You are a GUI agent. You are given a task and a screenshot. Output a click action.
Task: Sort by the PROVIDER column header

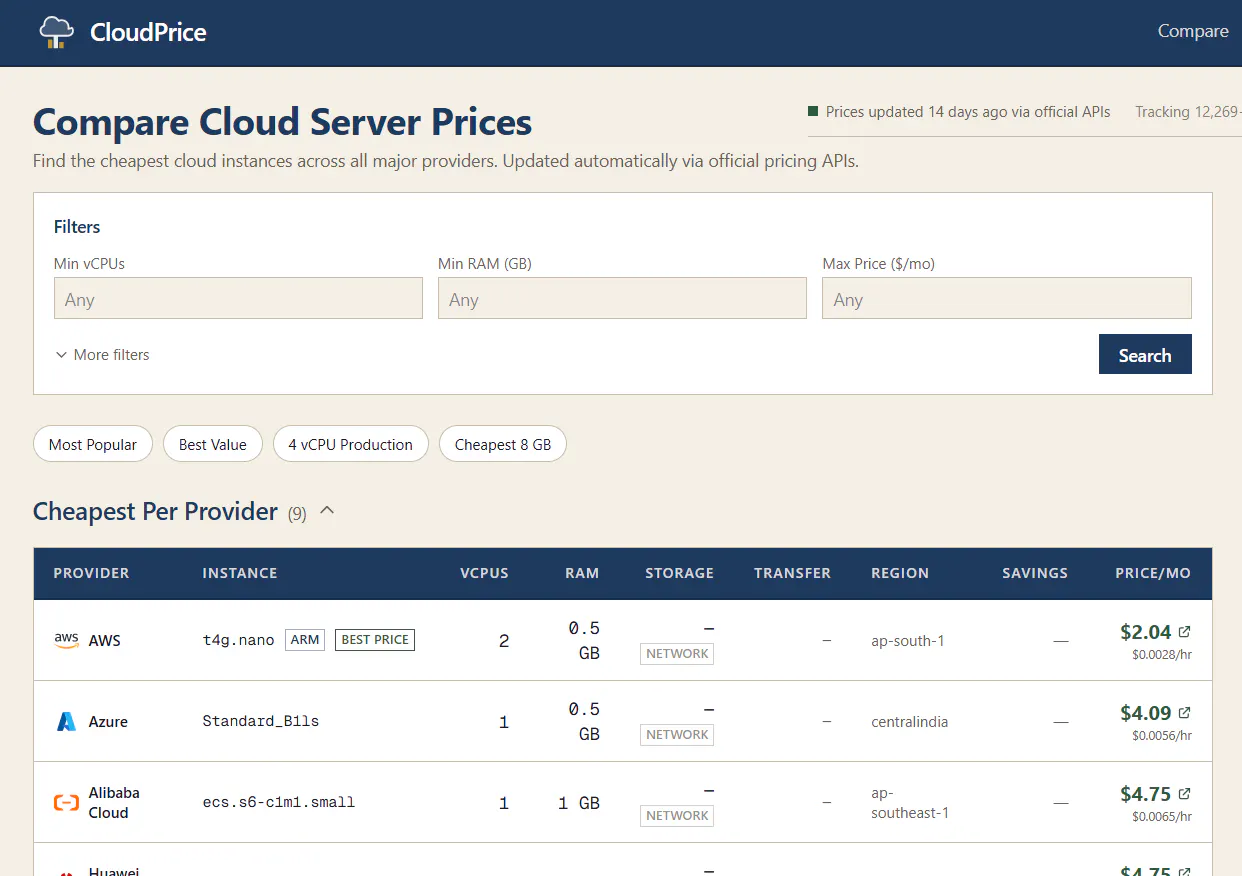(91, 573)
